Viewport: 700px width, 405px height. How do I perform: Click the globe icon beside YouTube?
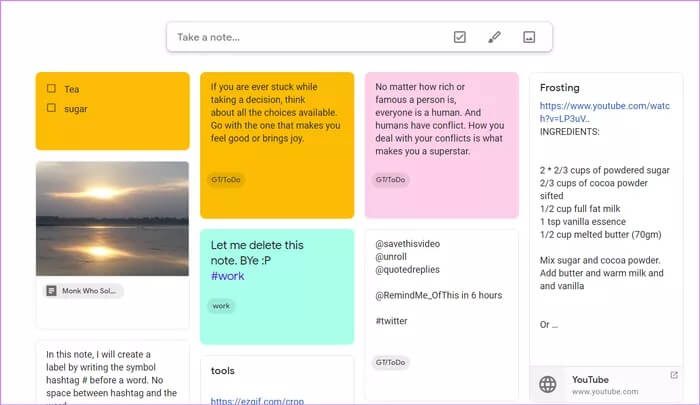coord(548,385)
